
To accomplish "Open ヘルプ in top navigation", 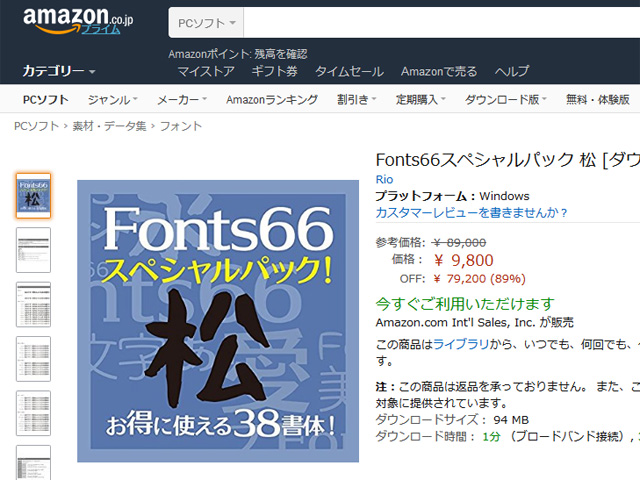I will click(x=512, y=71).
